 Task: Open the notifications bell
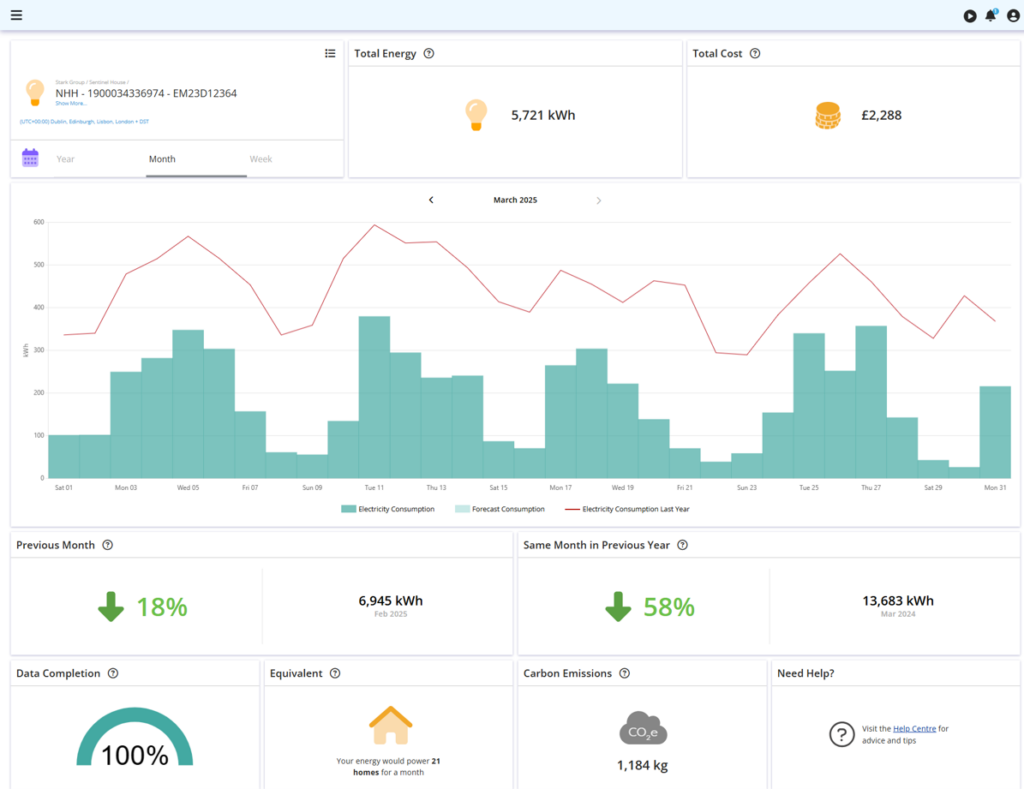click(x=990, y=16)
